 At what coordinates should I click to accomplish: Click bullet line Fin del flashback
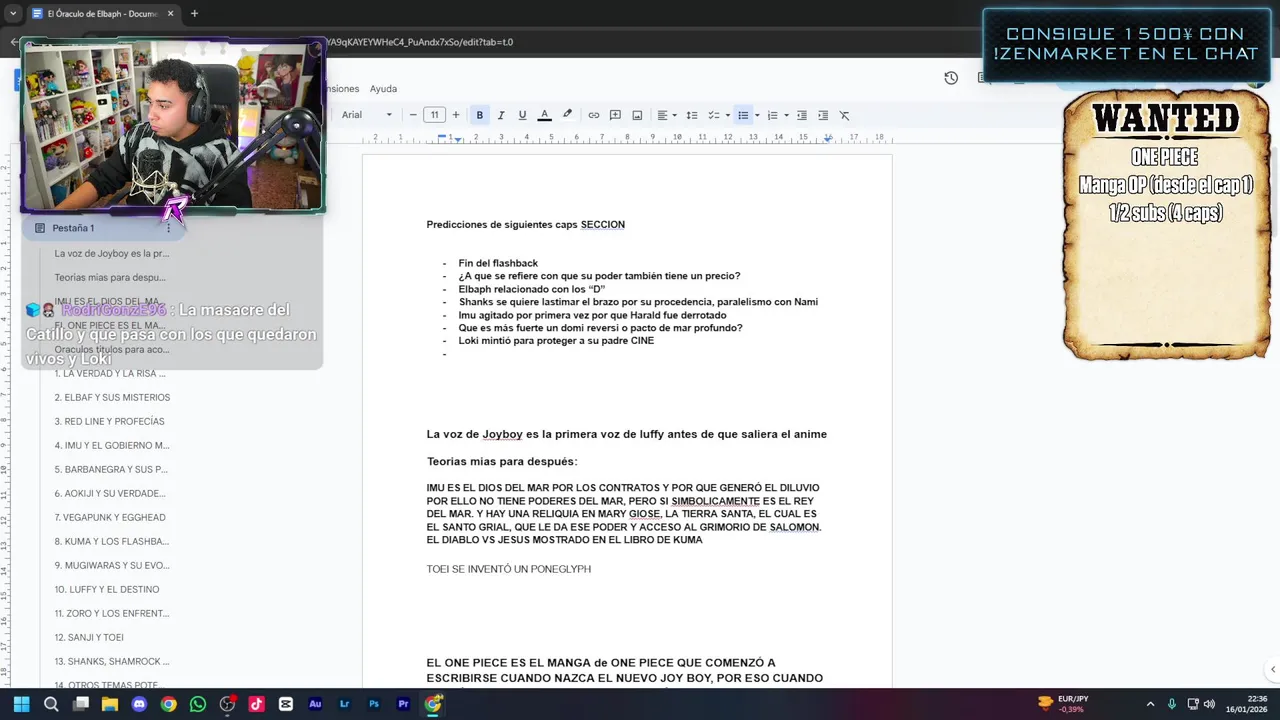[x=498, y=263]
